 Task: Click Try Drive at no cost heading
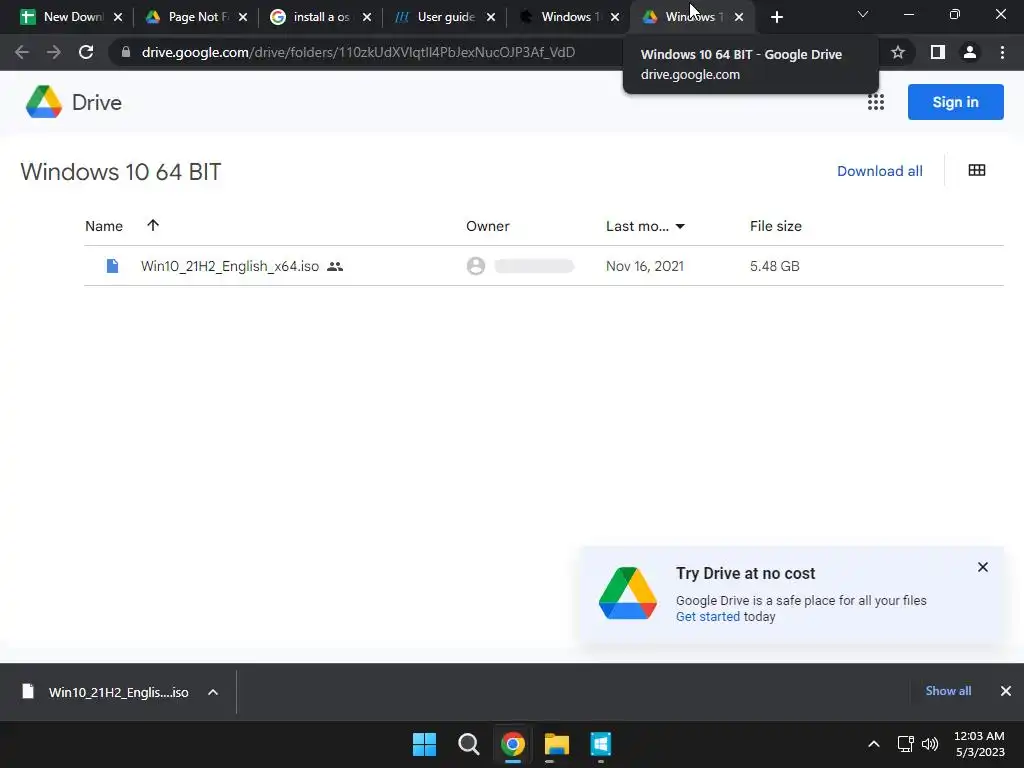(745, 573)
